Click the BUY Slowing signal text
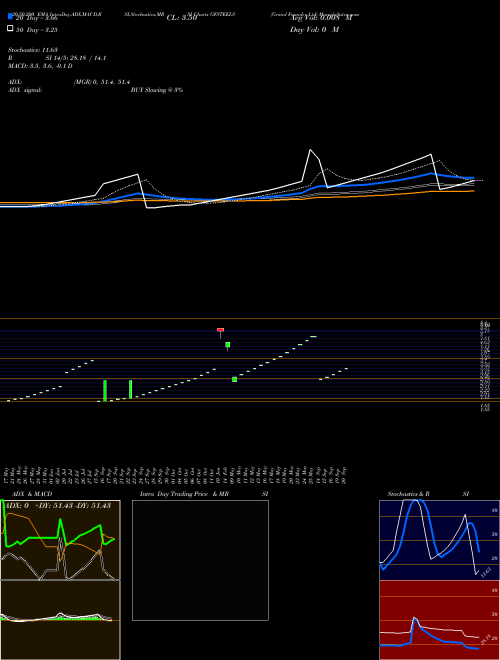 (x=157, y=90)
